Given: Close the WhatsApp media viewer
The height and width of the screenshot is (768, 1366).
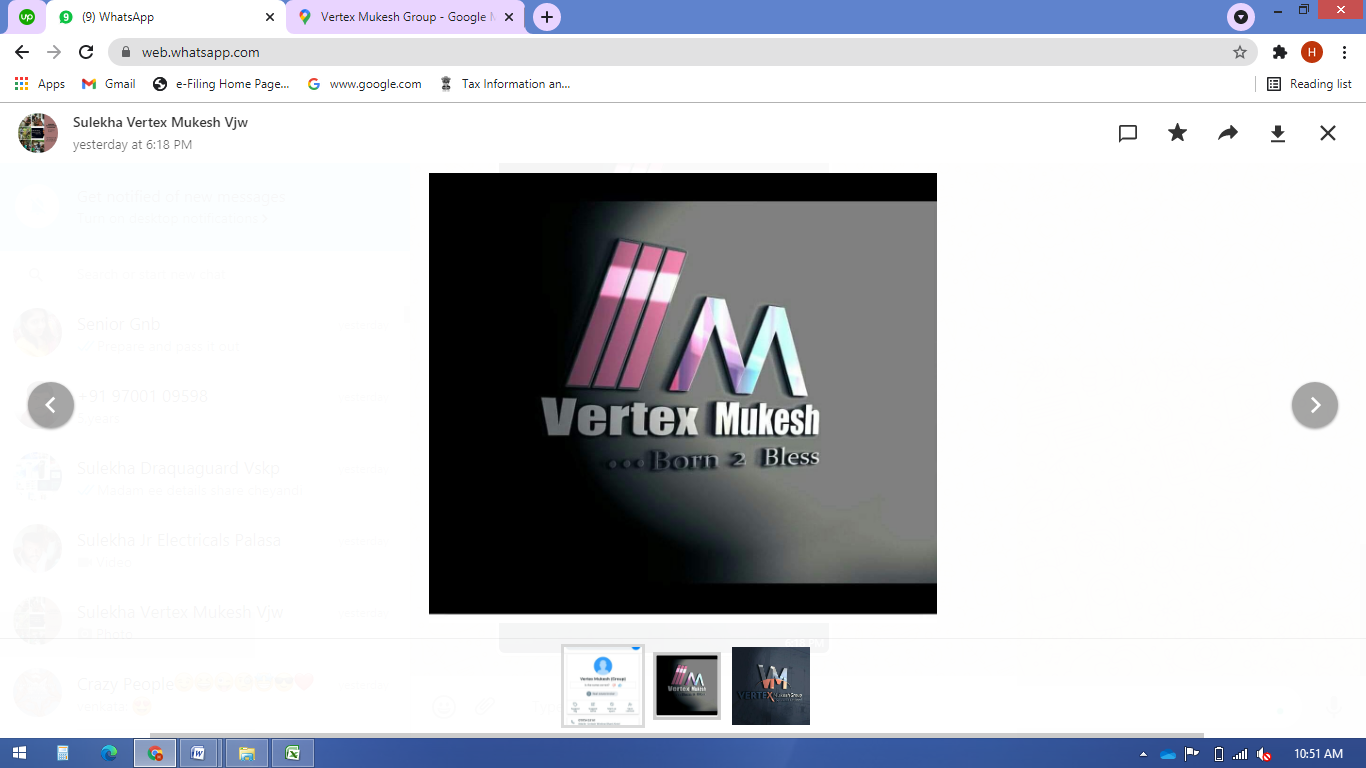Looking at the screenshot, I should (x=1328, y=133).
